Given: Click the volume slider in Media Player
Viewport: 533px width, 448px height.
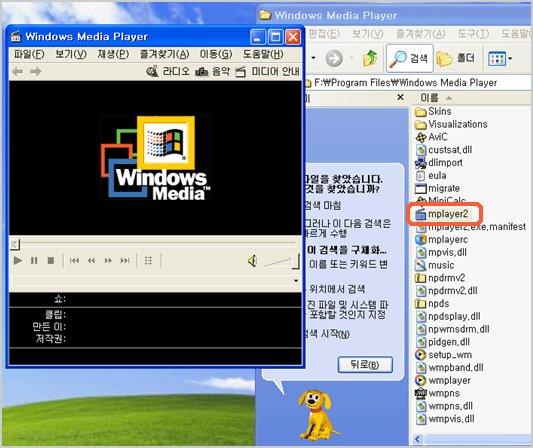Looking at the screenshot, I should (281, 262).
